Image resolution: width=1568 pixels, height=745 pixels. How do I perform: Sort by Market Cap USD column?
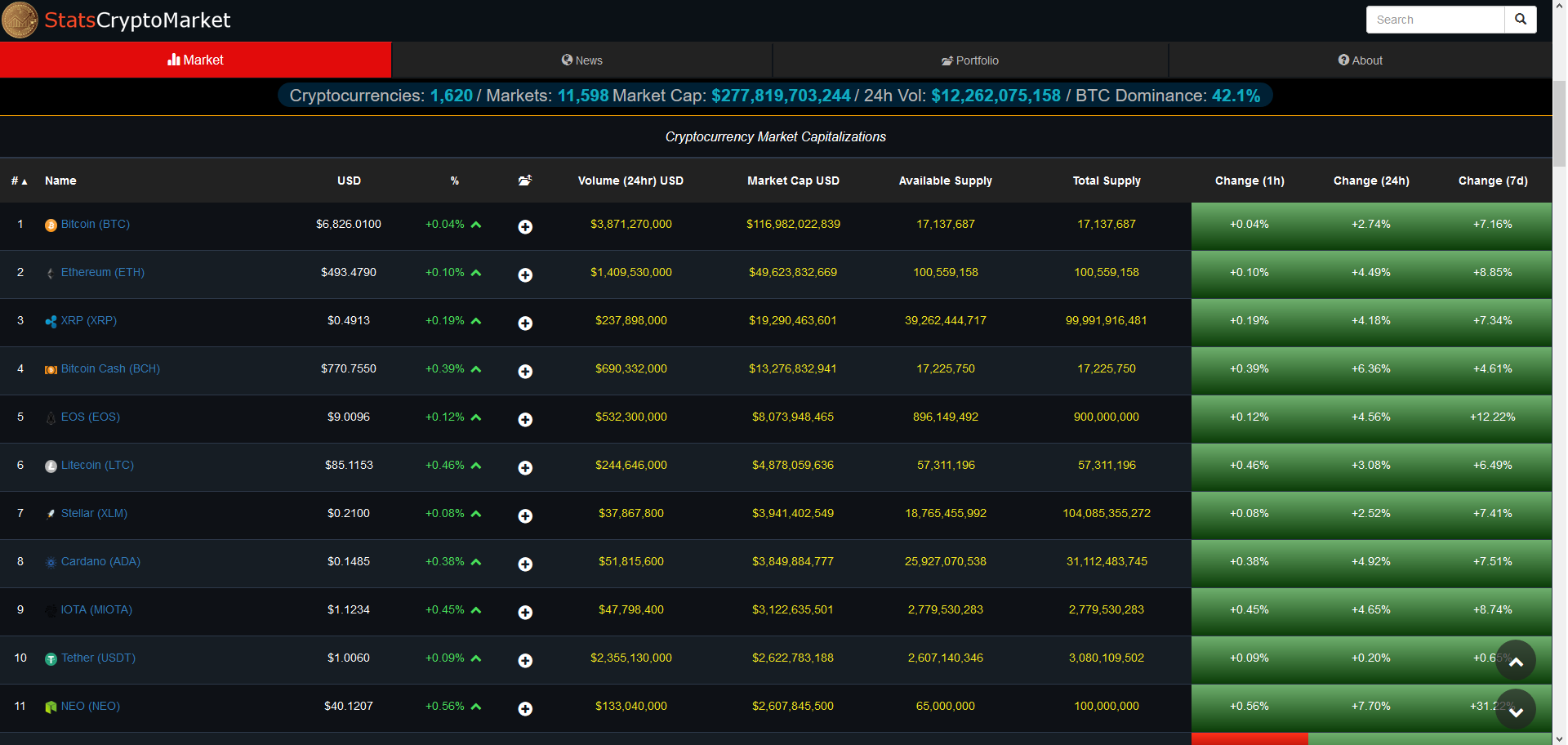[793, 181]
